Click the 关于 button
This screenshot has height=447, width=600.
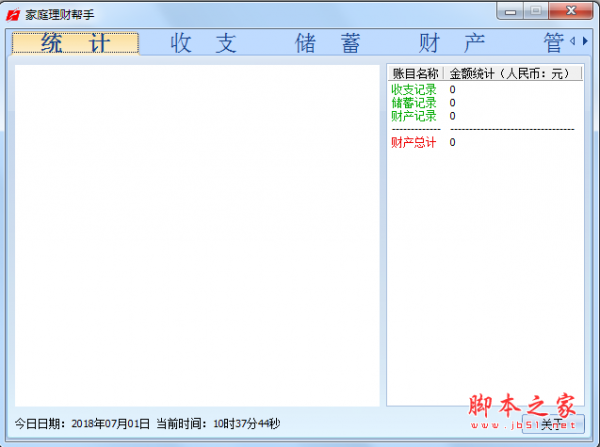coord(553,424)
